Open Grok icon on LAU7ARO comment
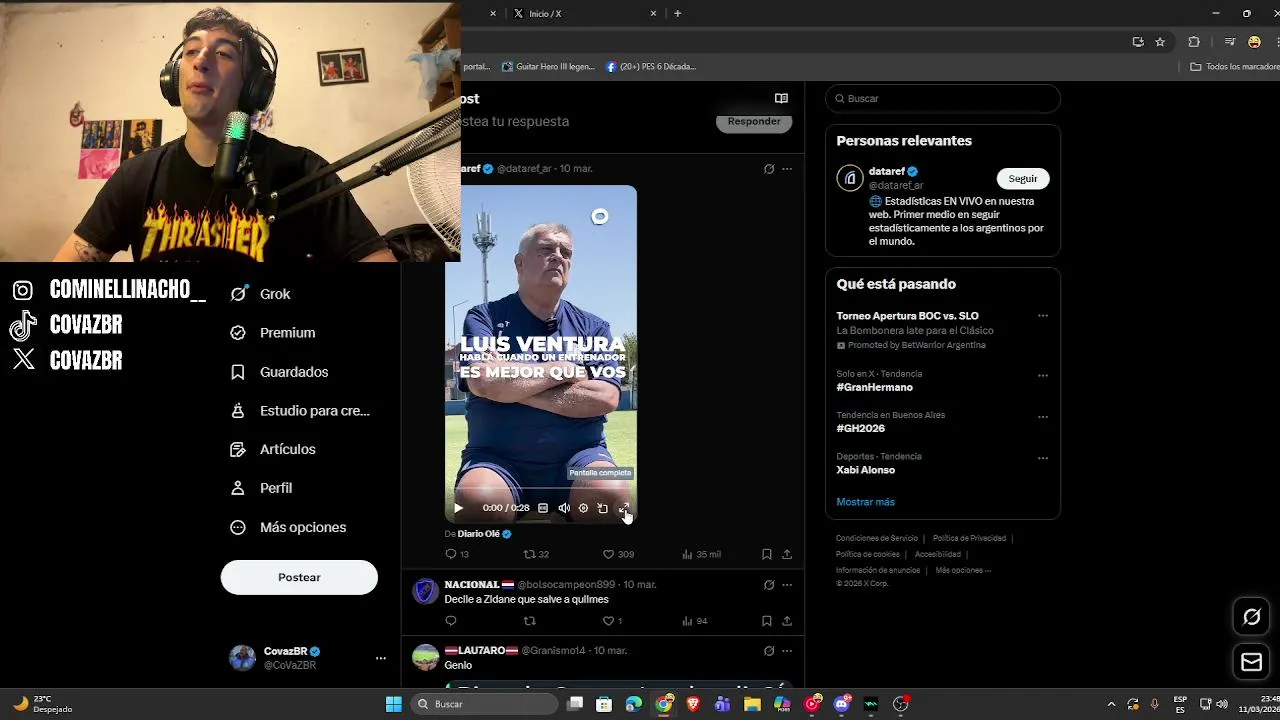1280x720 pixels. click(768, 651)
